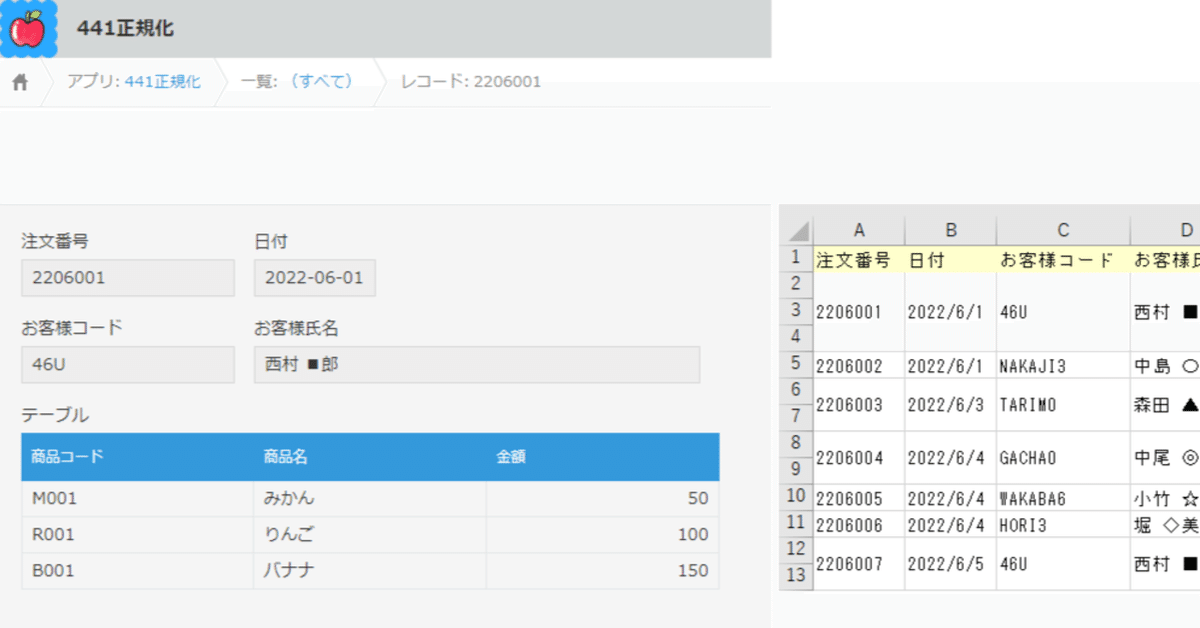Open the app link アプリ: 441正規化
This screenshot has height=628, width=1200.
[x=136, y=83]
